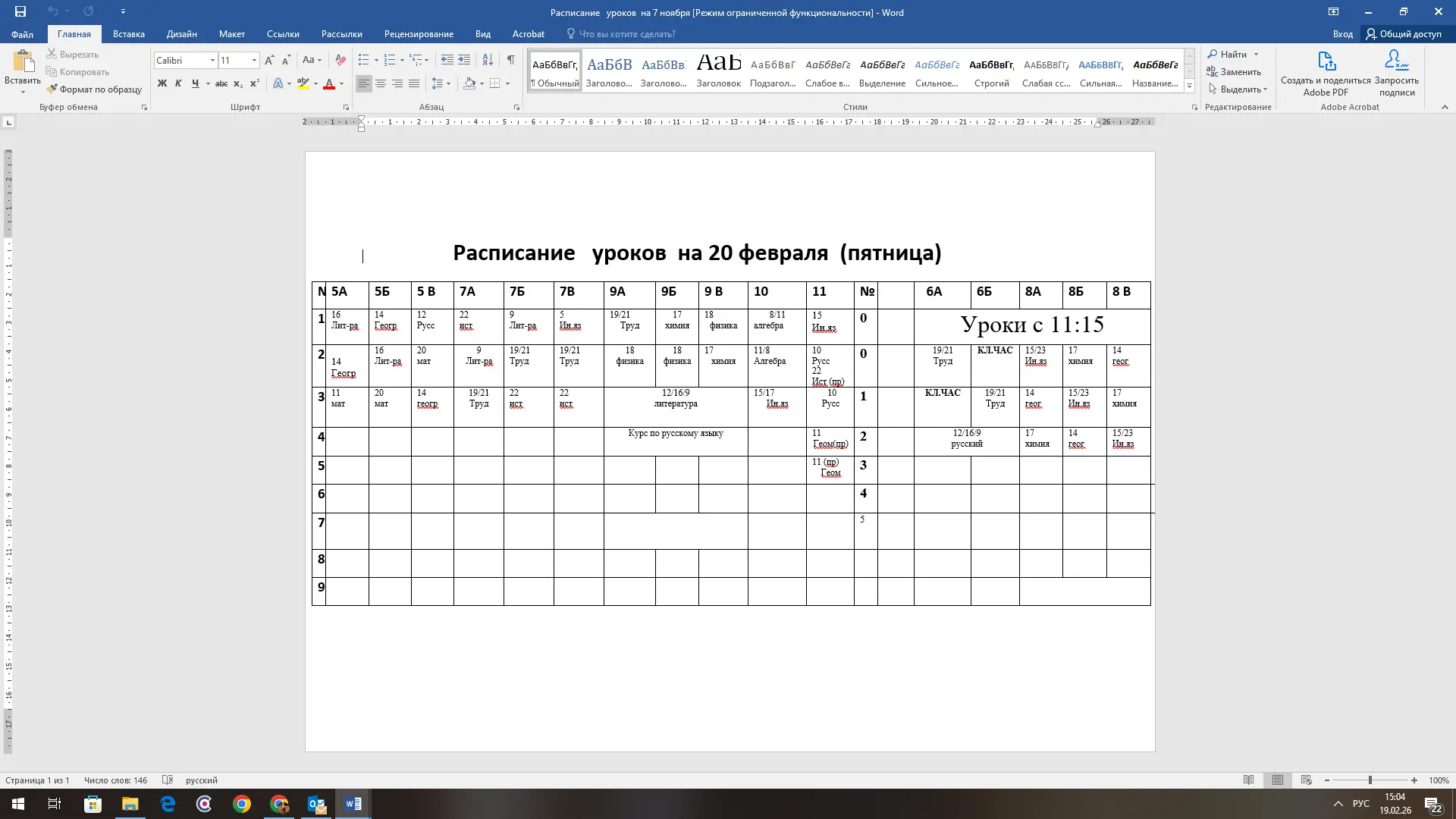Open the font size 11 dropdown
The height and width of the screenshot is (819, 1456).
pyautogui.click(x=254, y=61)
